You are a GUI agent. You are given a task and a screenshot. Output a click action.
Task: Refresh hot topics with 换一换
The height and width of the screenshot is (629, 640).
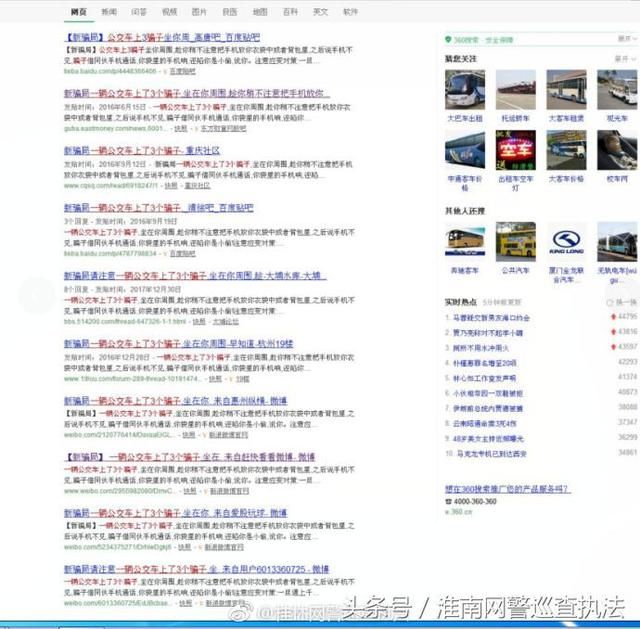(622, 302)
